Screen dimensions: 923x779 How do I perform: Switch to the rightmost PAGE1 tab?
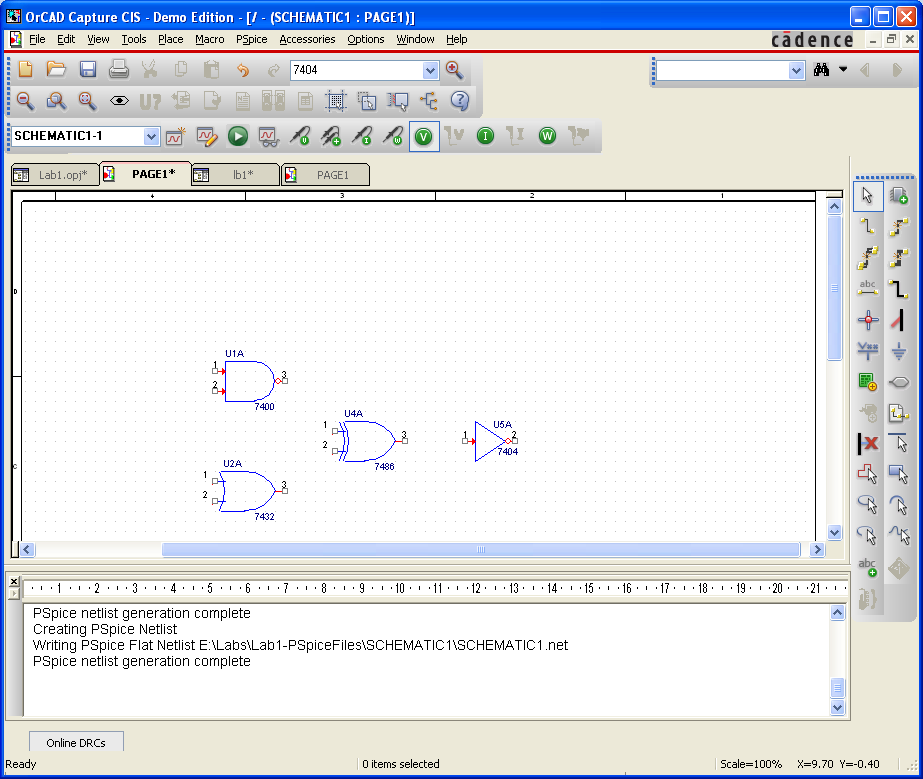click(326, 175)
